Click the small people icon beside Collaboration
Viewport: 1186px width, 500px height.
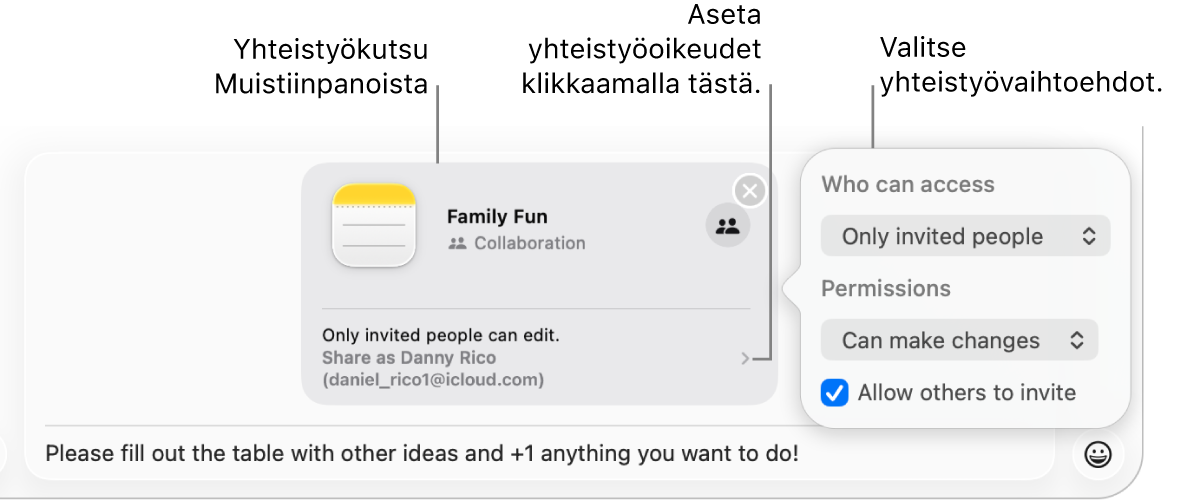(x=457, y=243)
